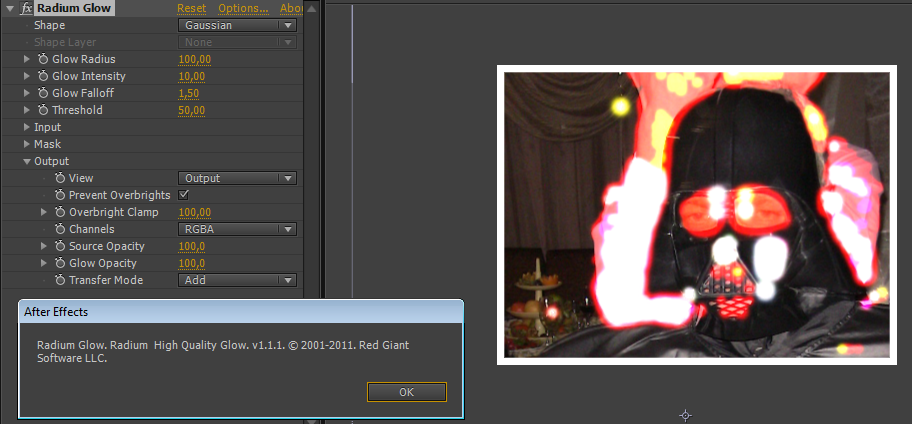This screenshot has width=912, height=424.
Task: Click the Glow Opacity value 100,0
Action: [191, 263]
